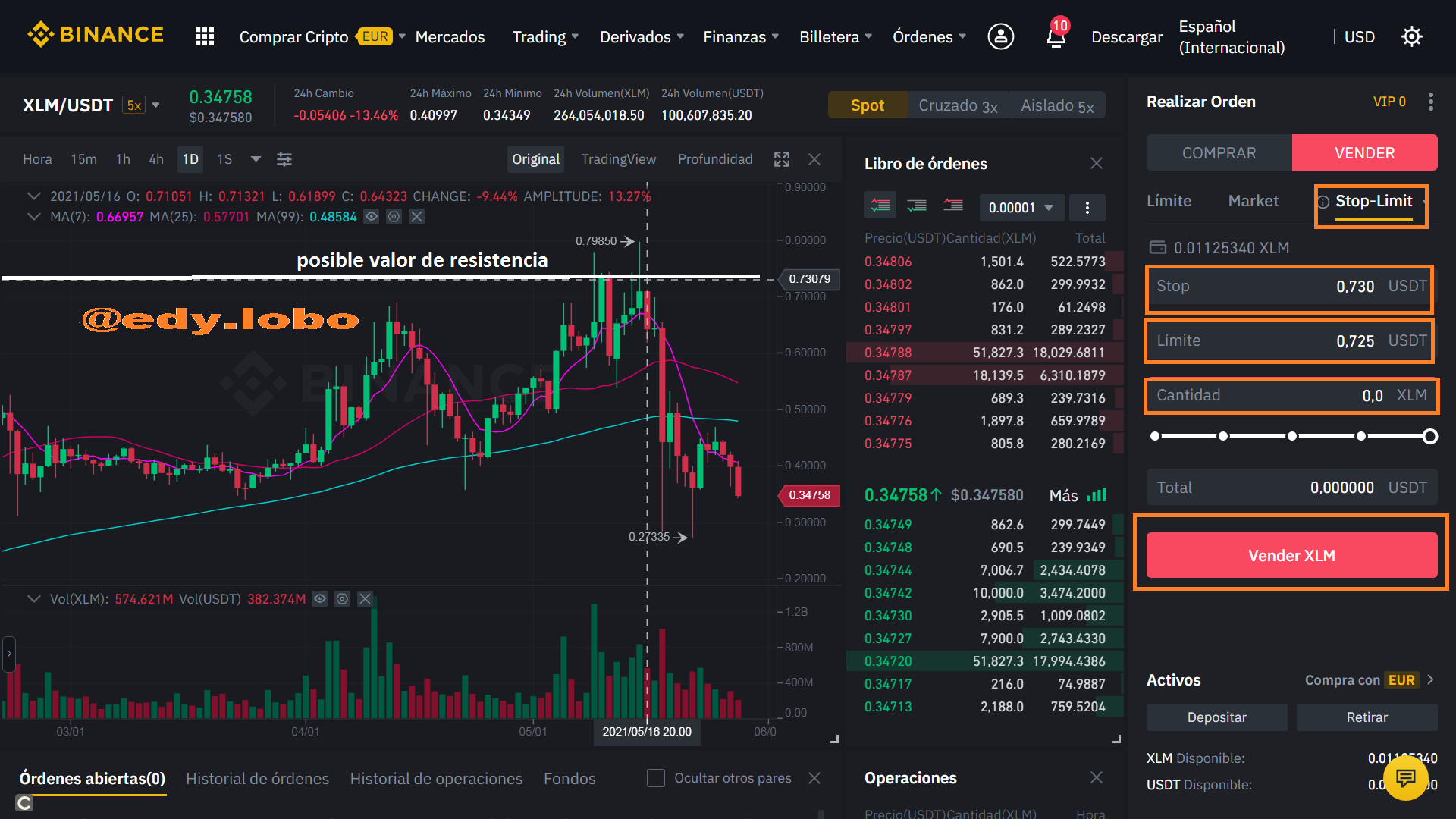Close the Libro de órdenes panel

click(x=1097, y=163)
